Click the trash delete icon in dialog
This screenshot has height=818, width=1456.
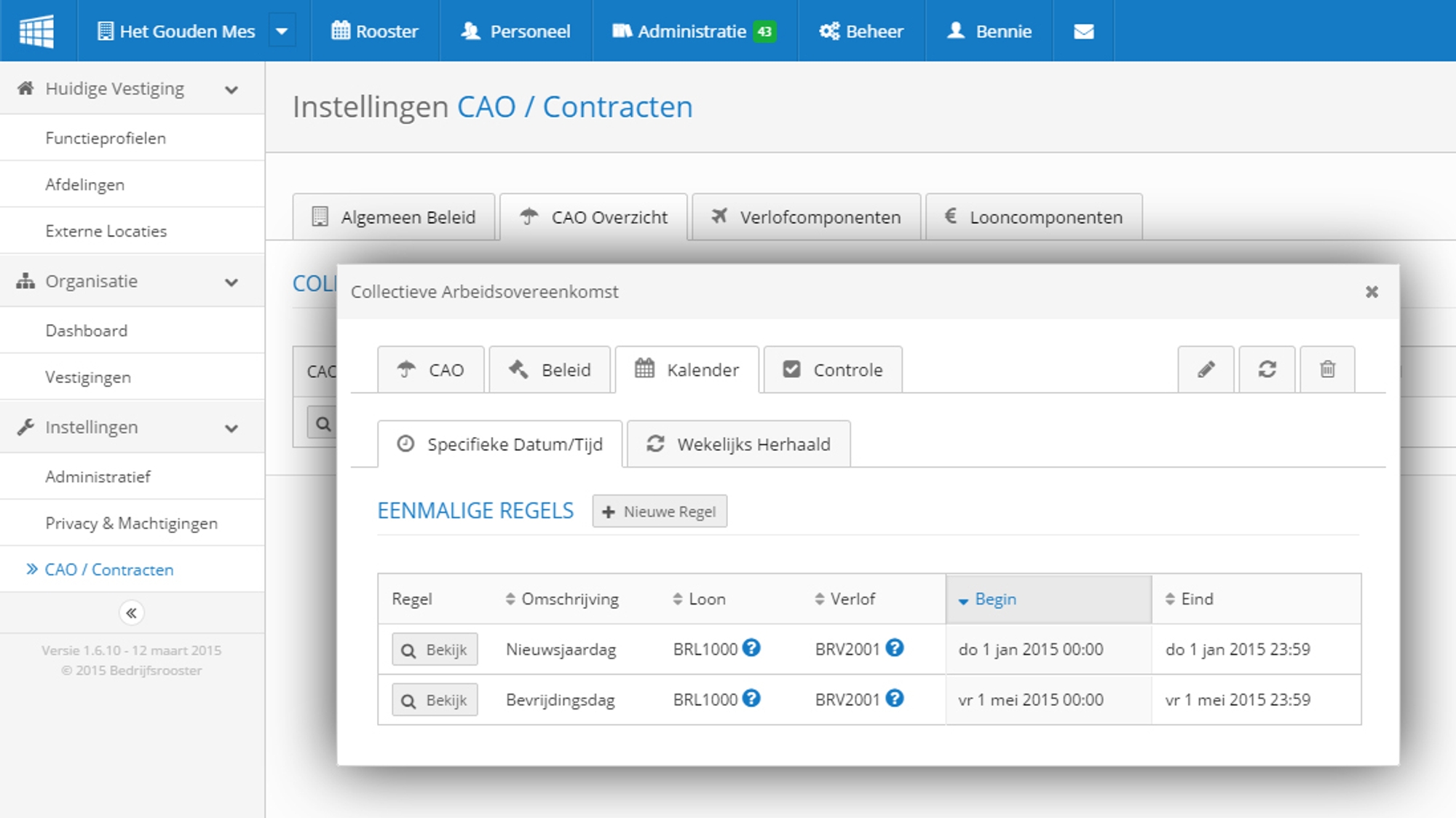1327,369
